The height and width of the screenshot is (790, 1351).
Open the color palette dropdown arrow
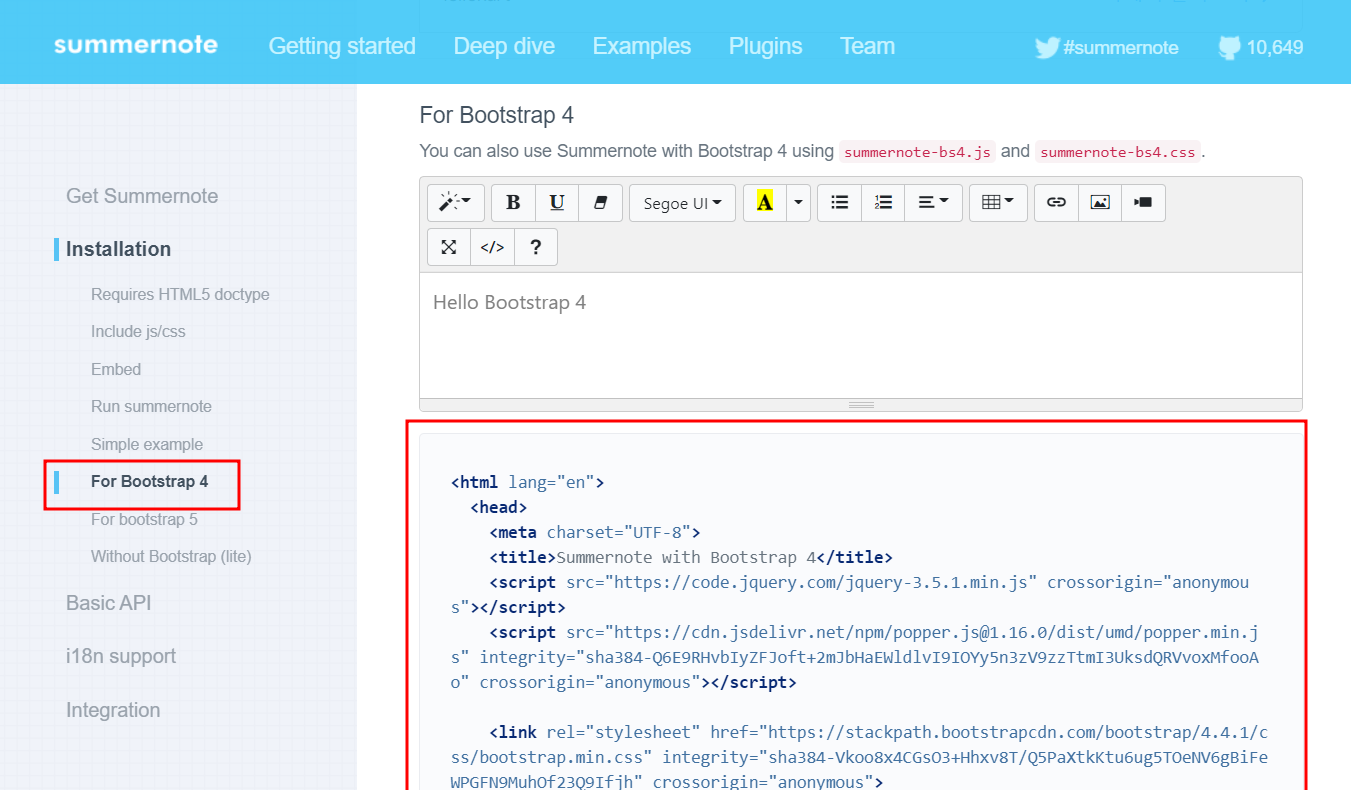798,202
